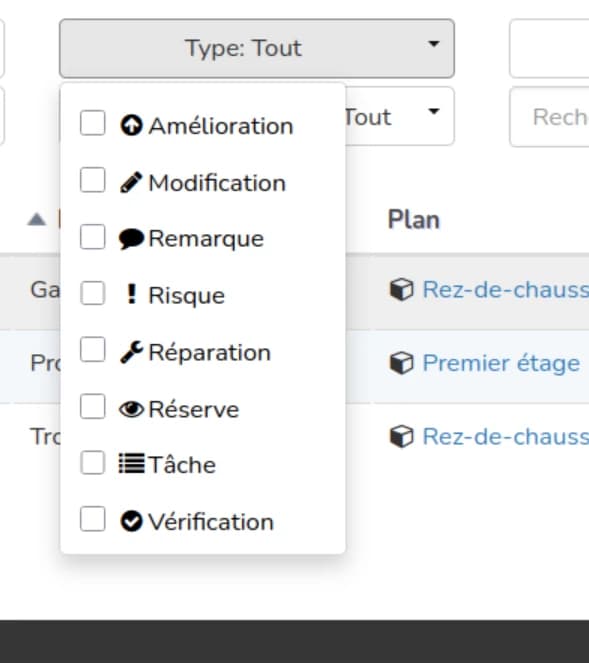Click the sort ascending triangle in table header
589x663 pixels.
[x=37, y=219]
